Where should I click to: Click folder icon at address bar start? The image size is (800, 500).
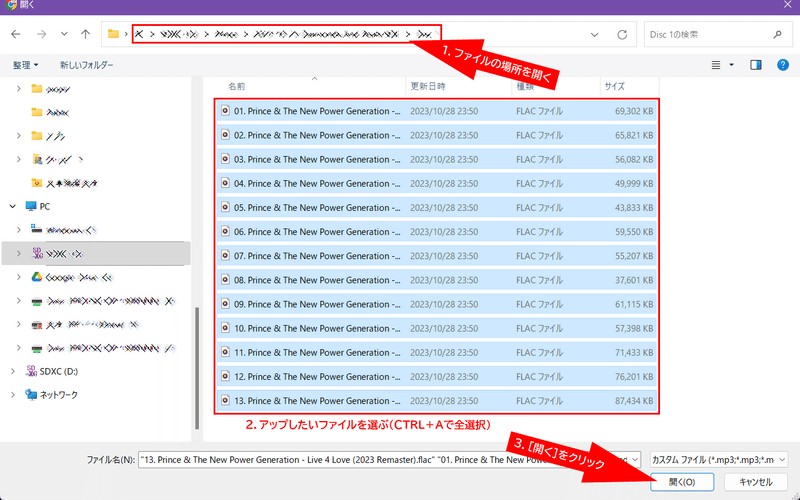click(x=113, y=34)
